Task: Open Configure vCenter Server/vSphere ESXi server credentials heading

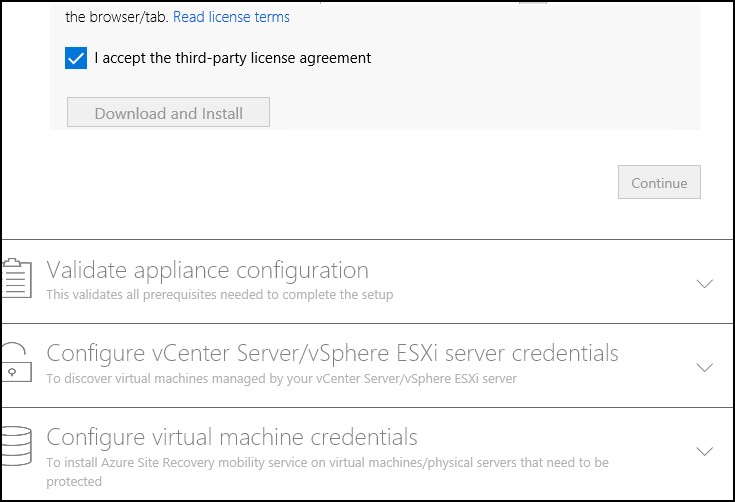Action: pyautogui.click(x=332, y=354)
